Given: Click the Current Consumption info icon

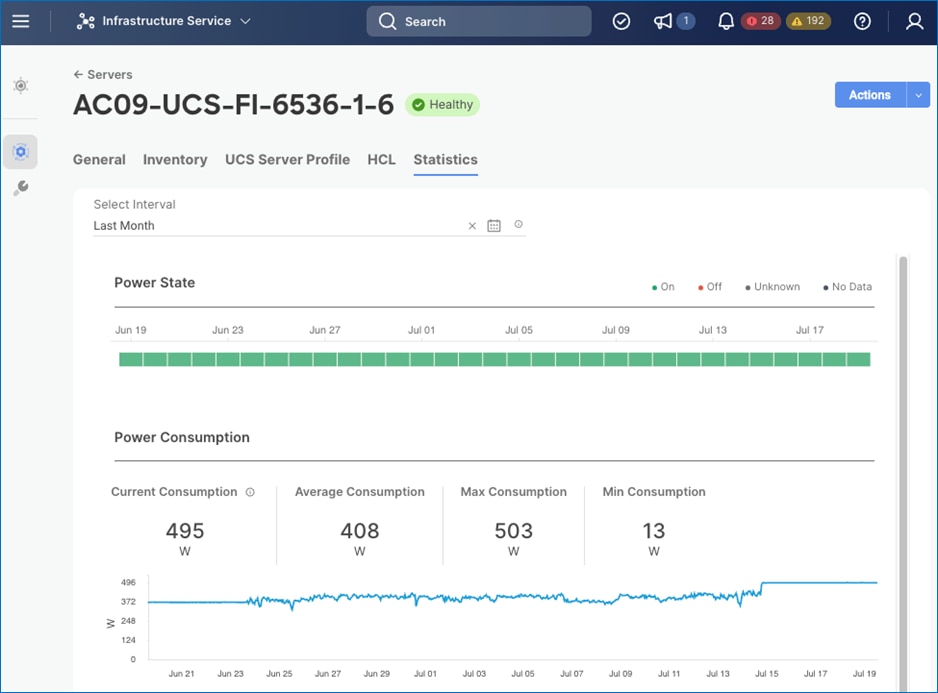Looking at the screenshot, I should [250, 492].
